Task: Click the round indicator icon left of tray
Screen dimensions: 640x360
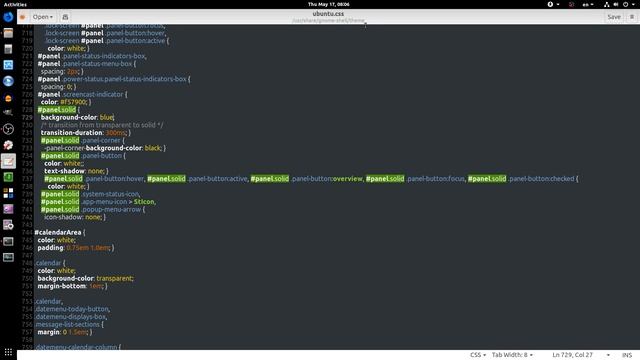Action: click(x=550, y=4)
